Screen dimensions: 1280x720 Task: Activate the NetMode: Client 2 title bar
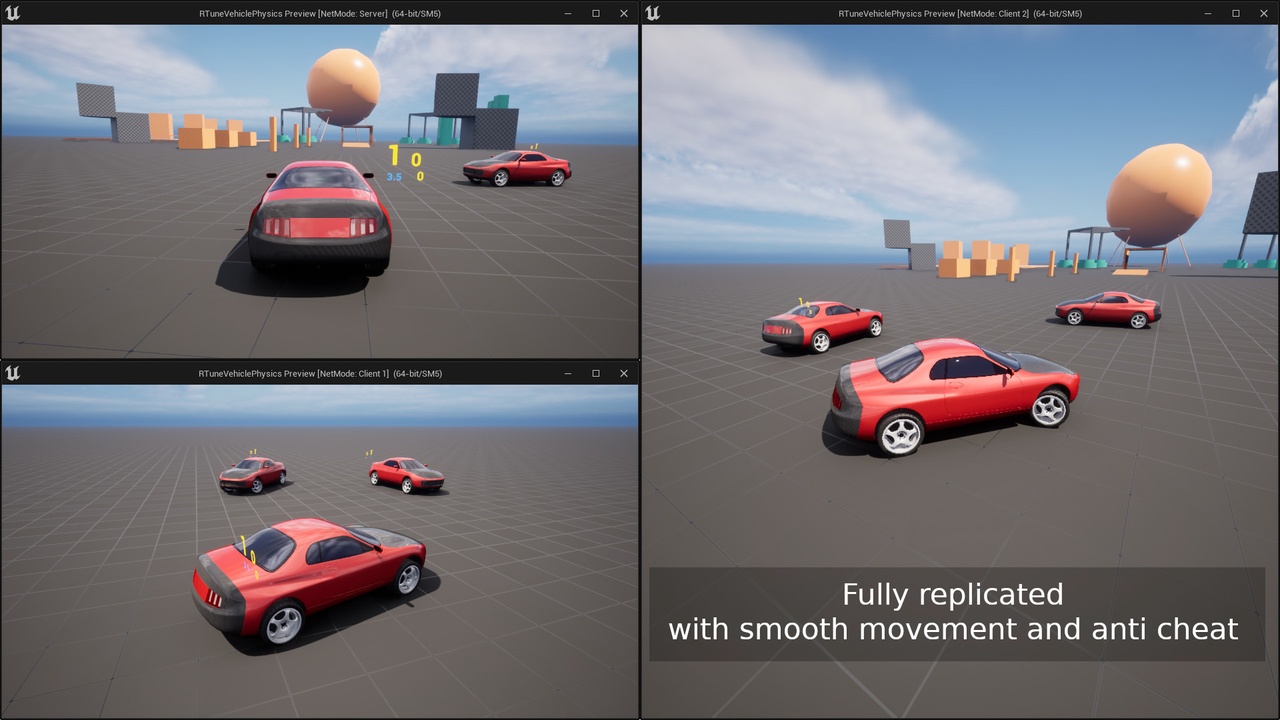coord(960,13)
